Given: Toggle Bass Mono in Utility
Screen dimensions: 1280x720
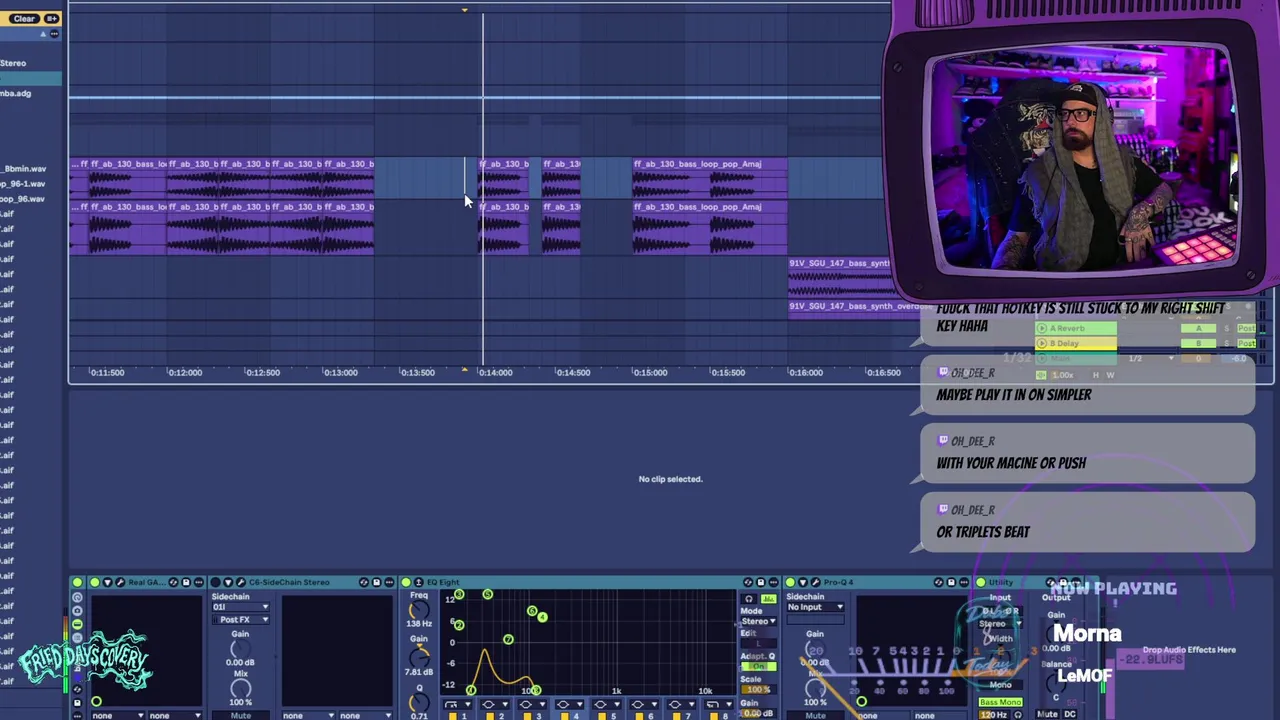Looking at the screenshot, I should pos(1000,702).
